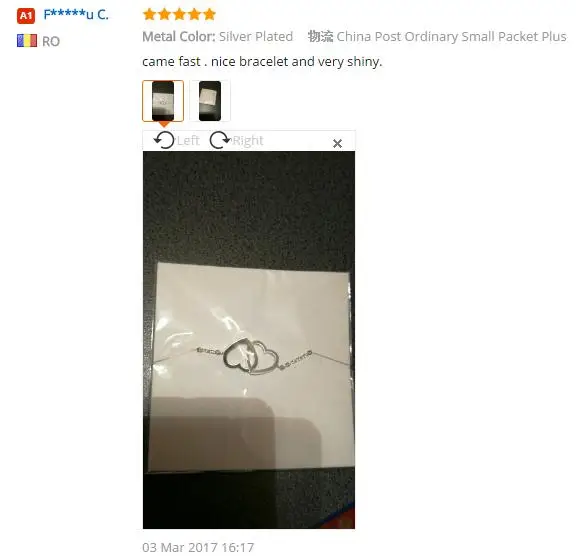Click the Left rotate label
This screenshot has height=559, width=576.
[x=188, y=141]
